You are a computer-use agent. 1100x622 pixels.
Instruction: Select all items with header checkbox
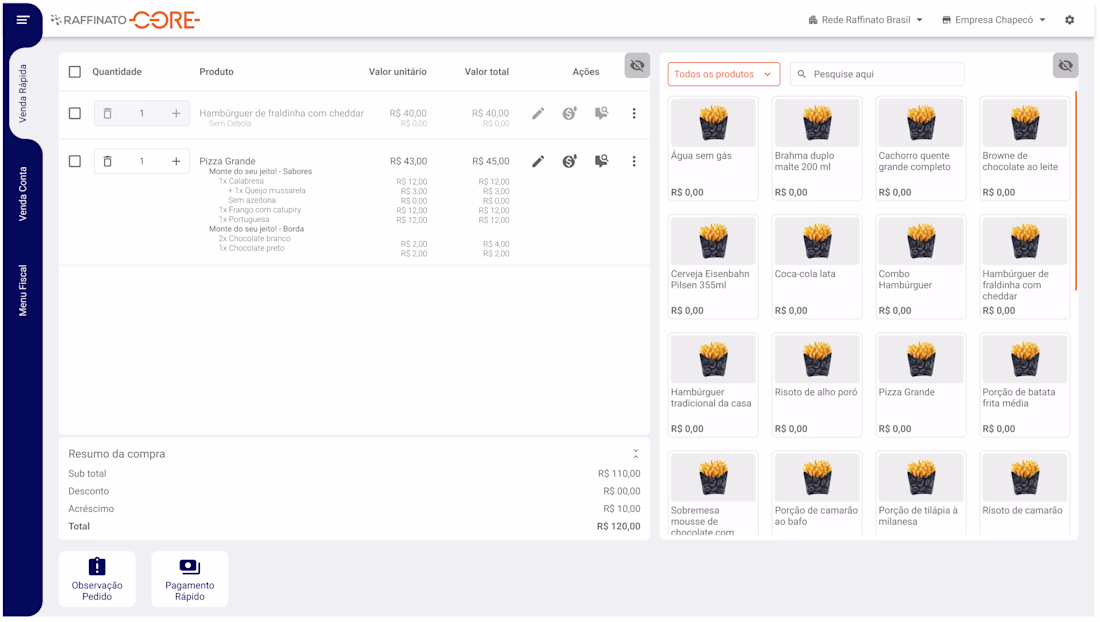tap(75, 72)
